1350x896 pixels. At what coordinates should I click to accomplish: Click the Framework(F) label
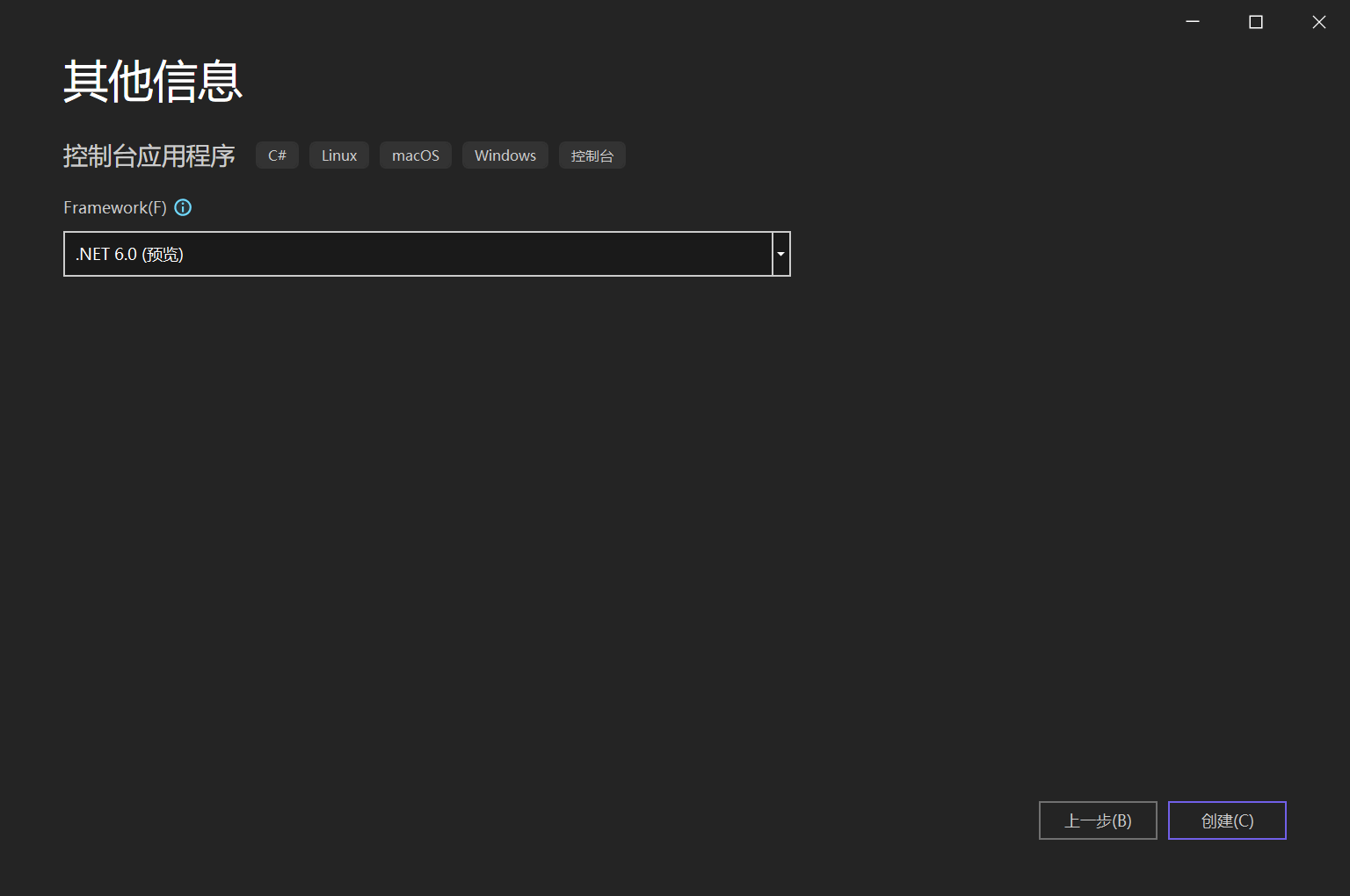point(115,207)
